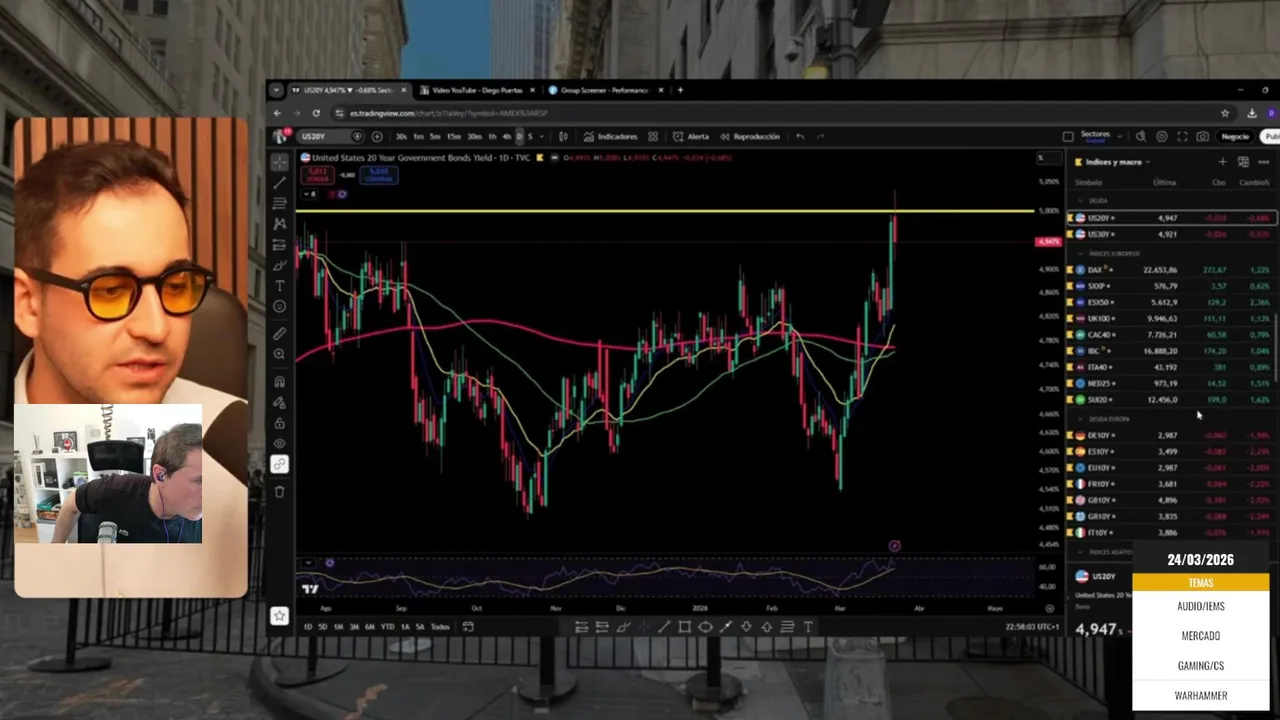This screenshot has width=1280, height=720.
Task: Undo the last chart action
Action: (800, 136)
